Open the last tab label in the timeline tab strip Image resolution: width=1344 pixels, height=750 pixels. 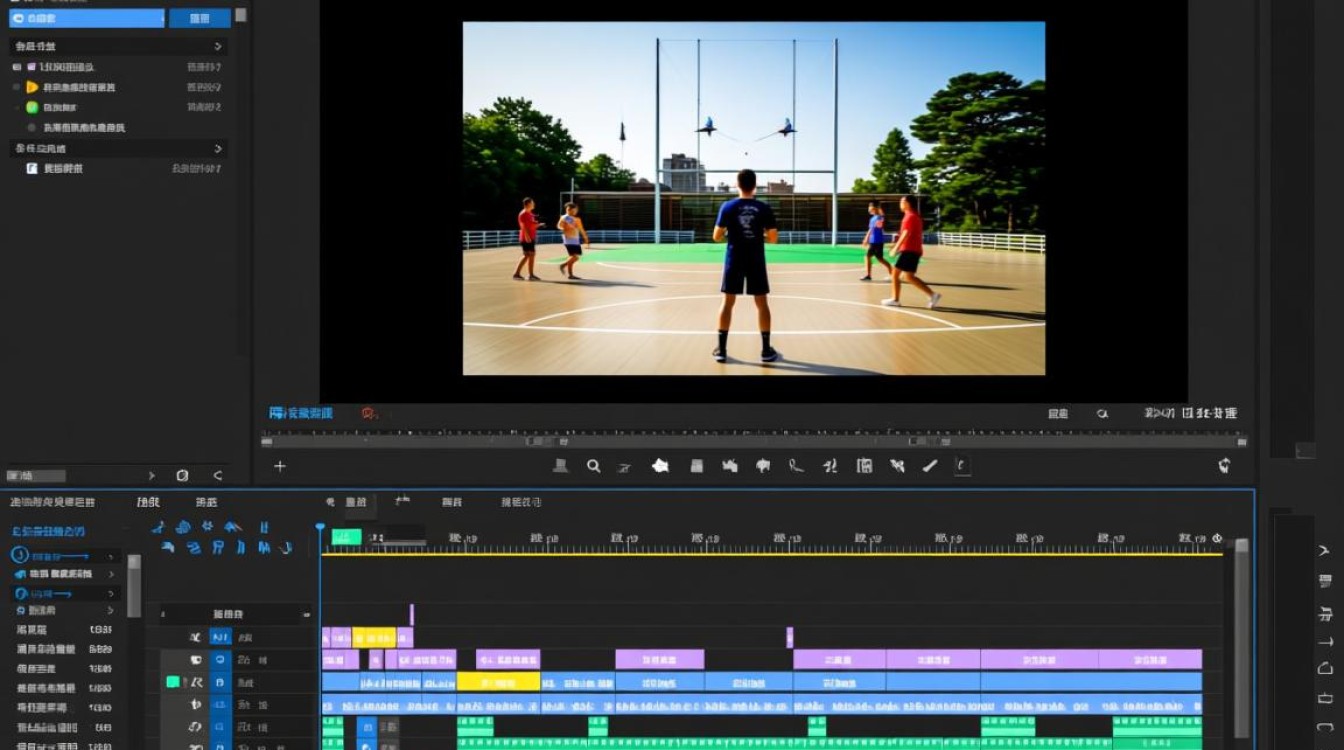[x=521, y=502]
